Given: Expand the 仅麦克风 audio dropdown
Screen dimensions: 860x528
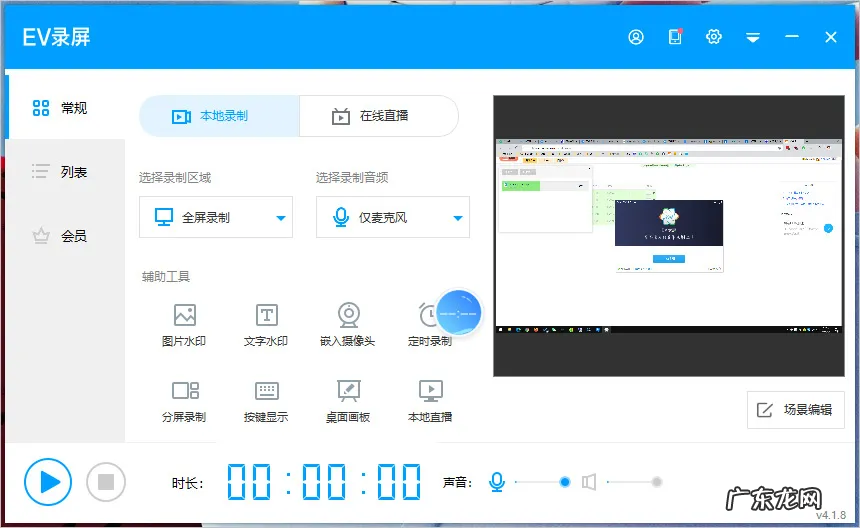Looking at the screenshot, I should pyautogui.click(x=393, y=217).
